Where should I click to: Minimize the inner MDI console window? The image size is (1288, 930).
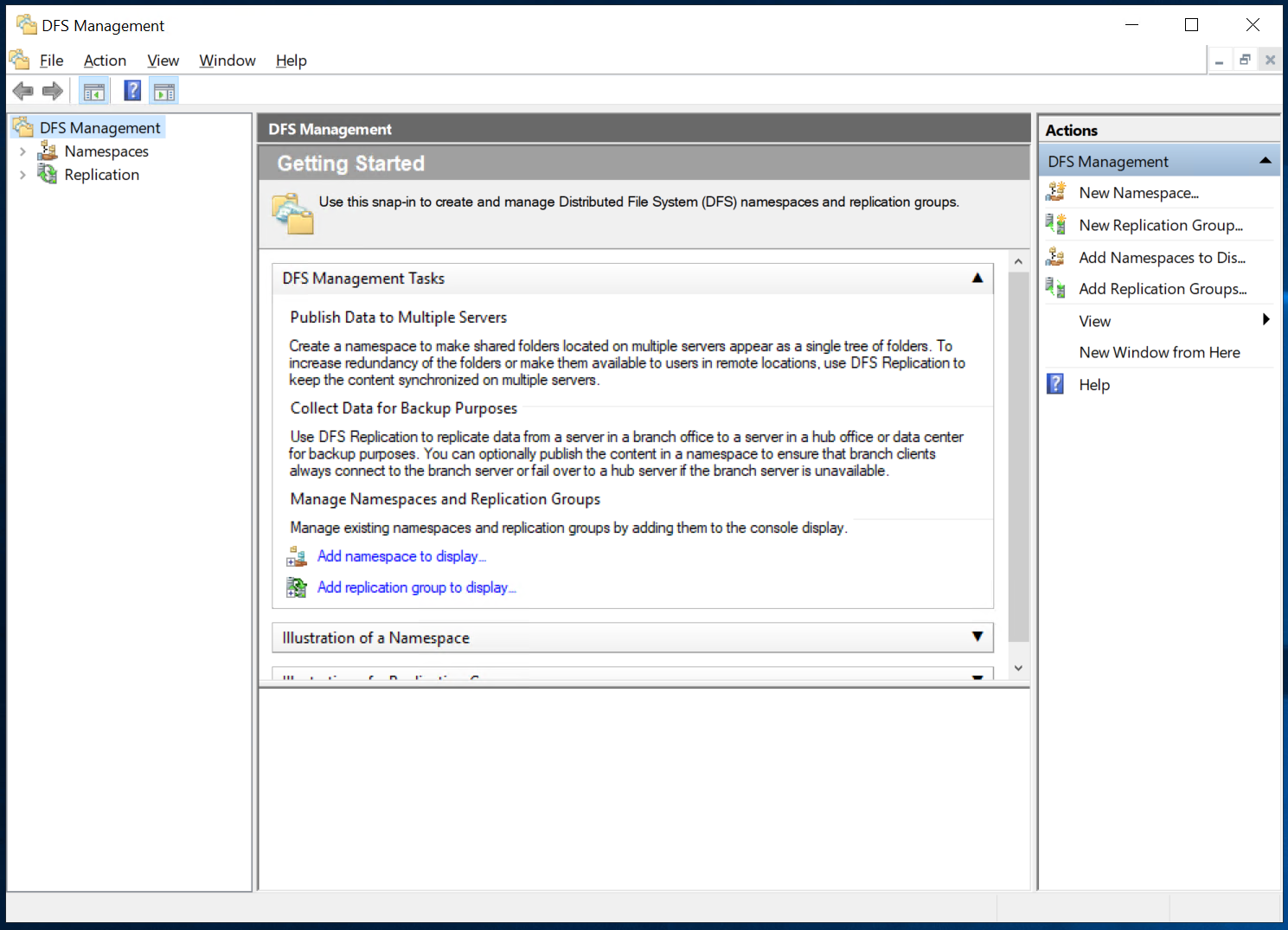(1219, 61)
